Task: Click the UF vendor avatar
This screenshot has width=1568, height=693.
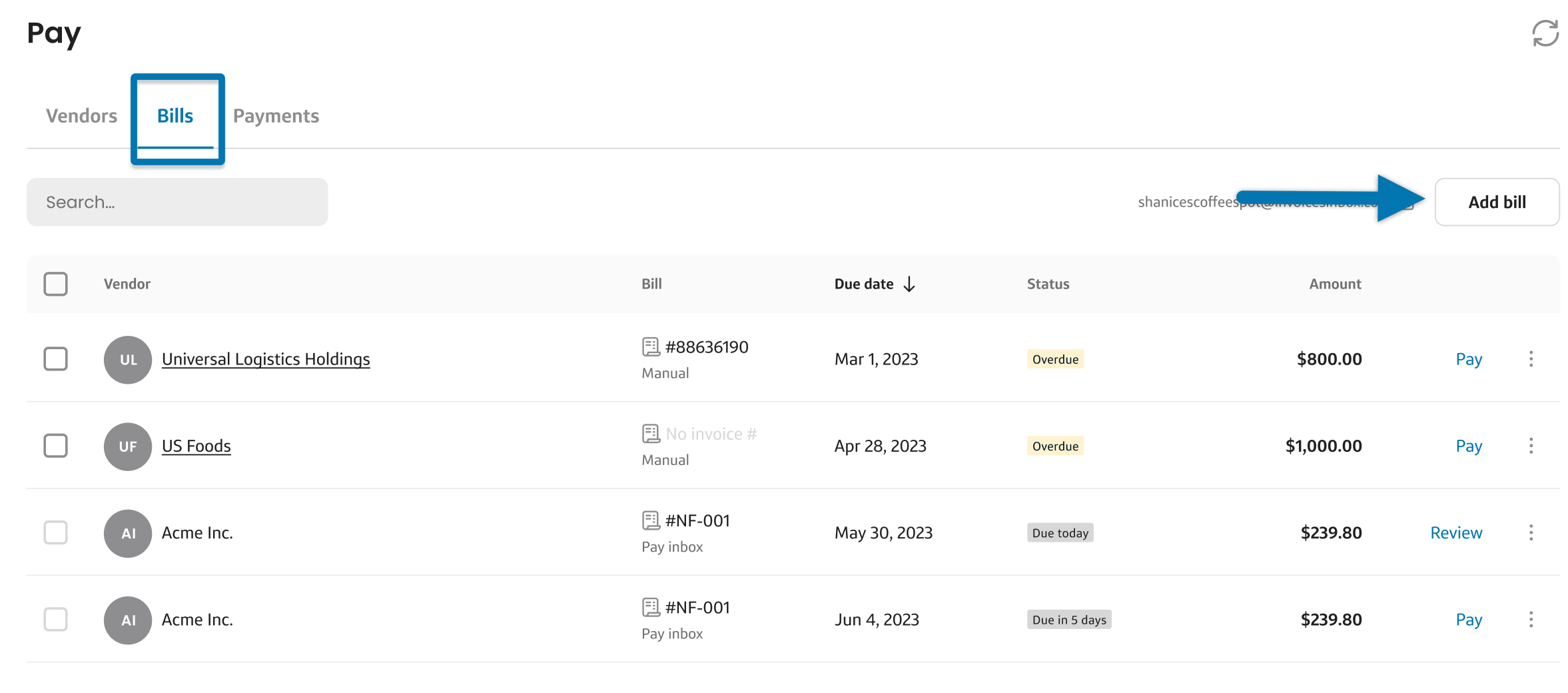Action: [x=128, y=446]
